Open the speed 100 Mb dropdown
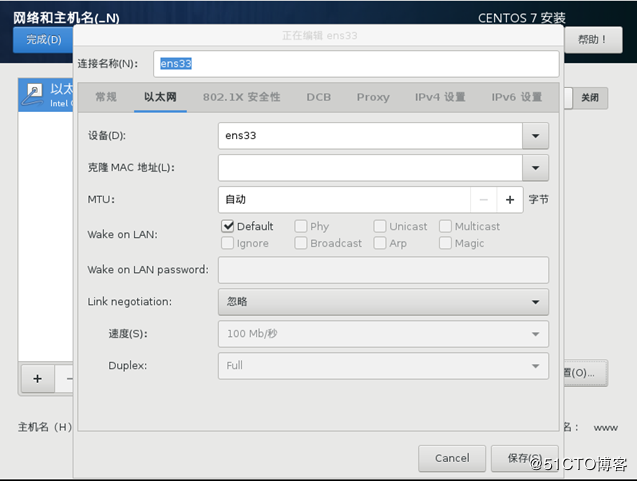Image resolution: width=637 pixels, height=481 pixels. click(x=383, y=334)
